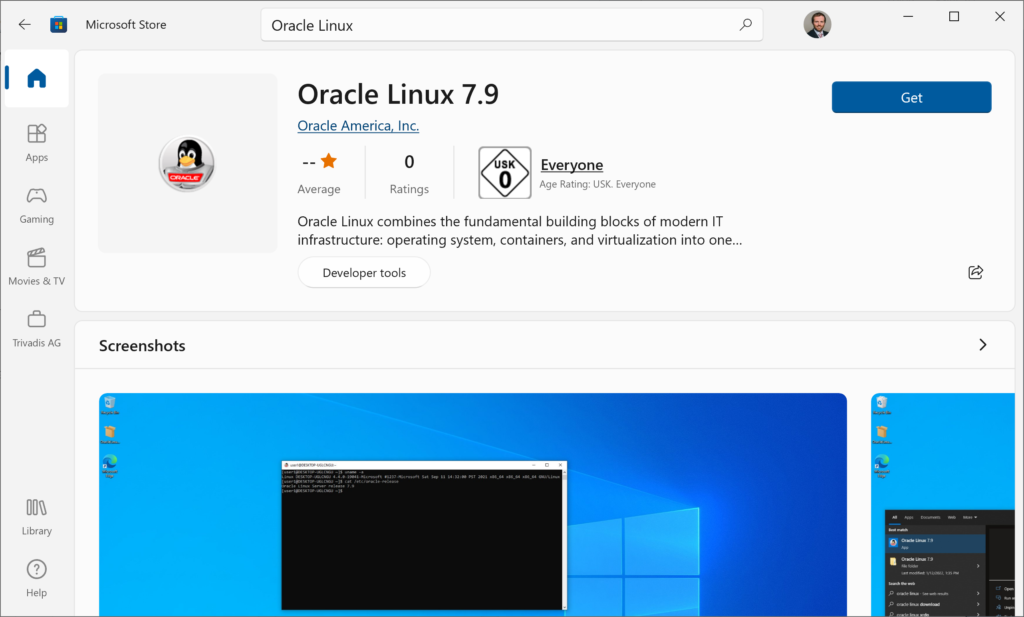Open the Everyone age rating link
The width and height of the screenshot is (1024, 617).
571,165
